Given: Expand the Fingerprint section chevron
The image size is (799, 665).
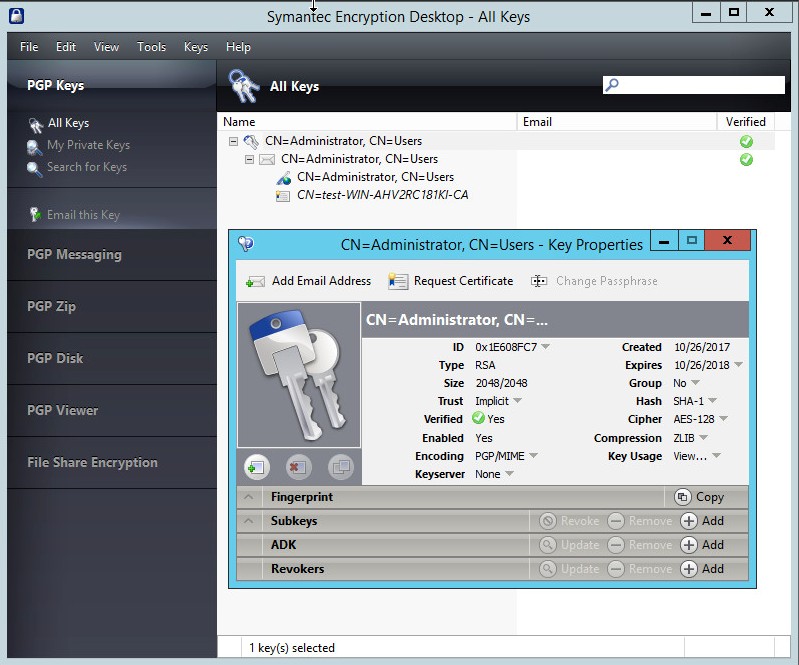Looking at the screenshot, I should coord(249,497).
